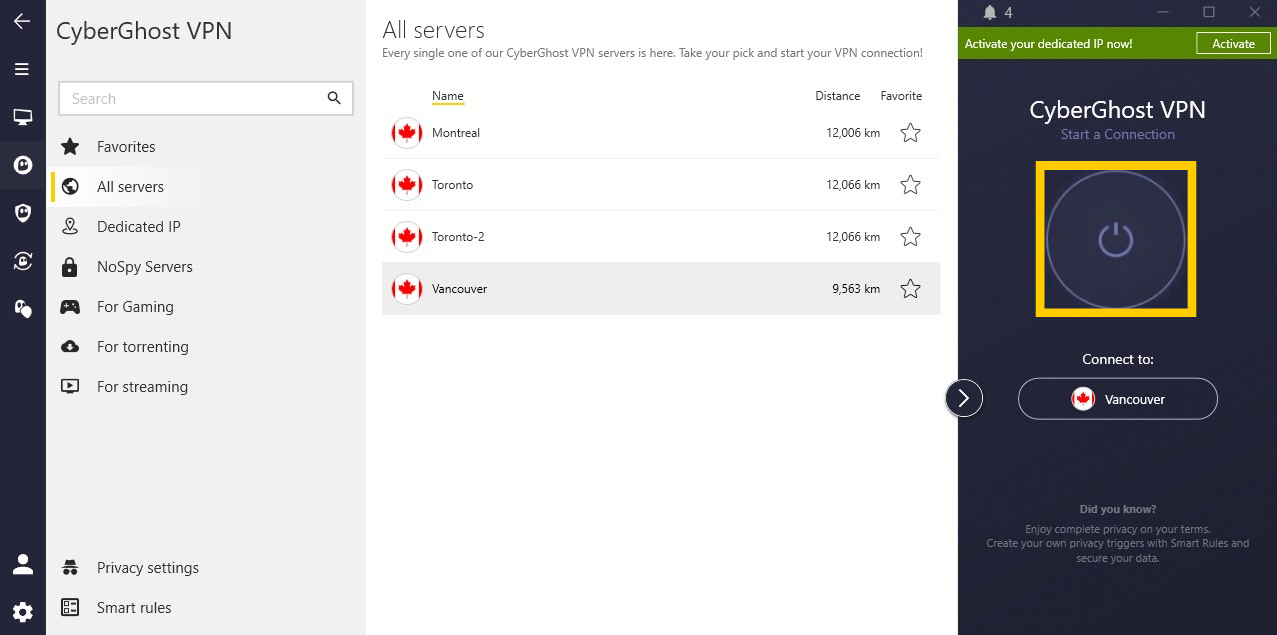Open NoSpy Servers section

(x=145, y=267)
